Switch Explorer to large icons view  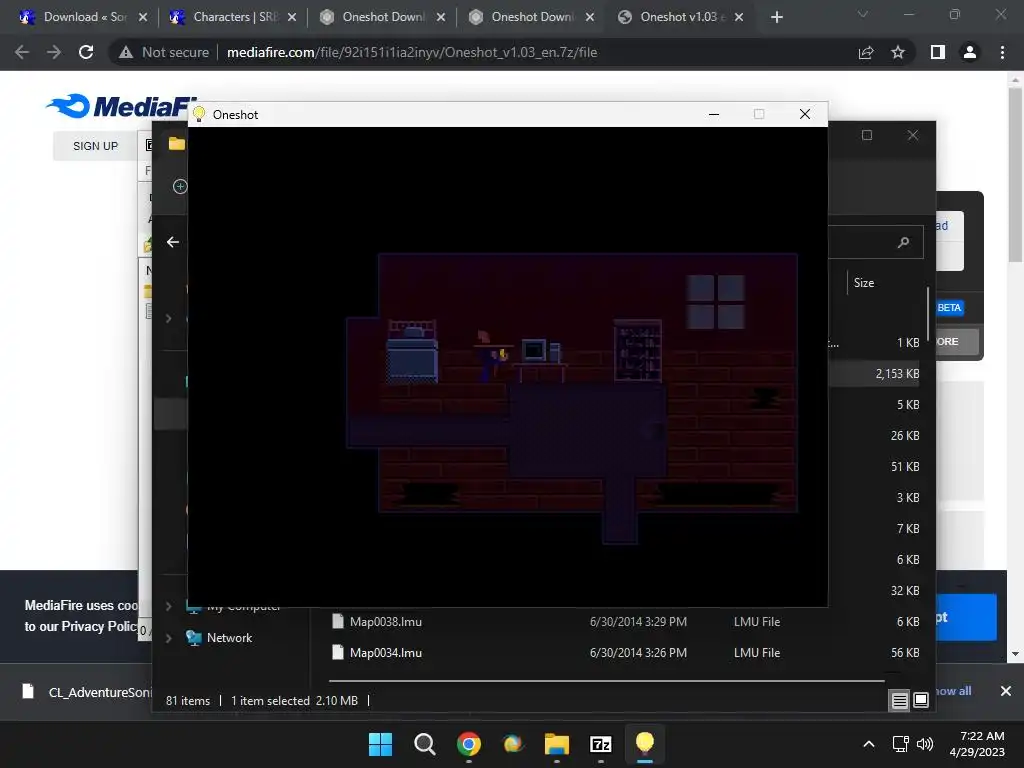921,700
